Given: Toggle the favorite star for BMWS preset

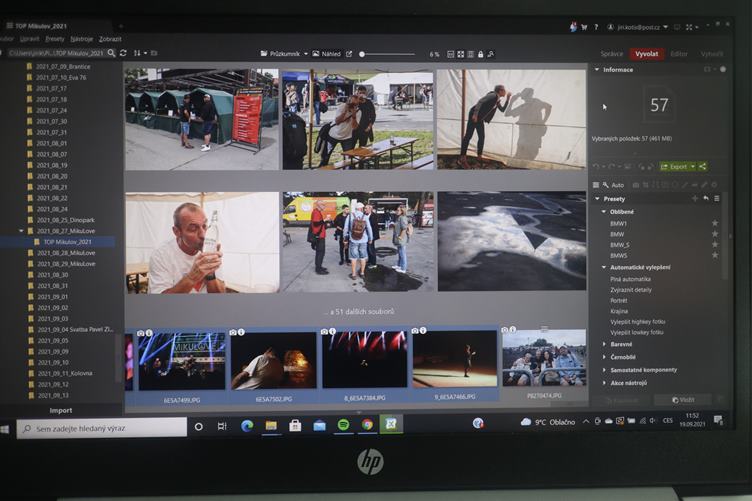Looking at the screenshot, I should pyautogui.click(x=715, y=255).
